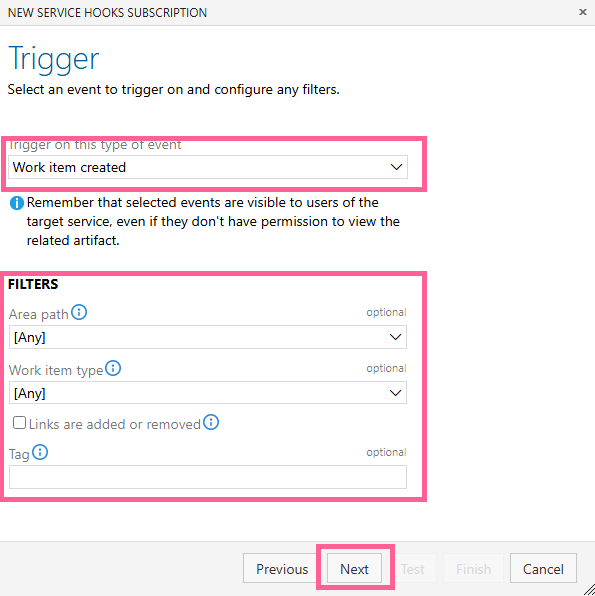Go back with the Previous button
The image size is (595, 596).
coord(282,569)
